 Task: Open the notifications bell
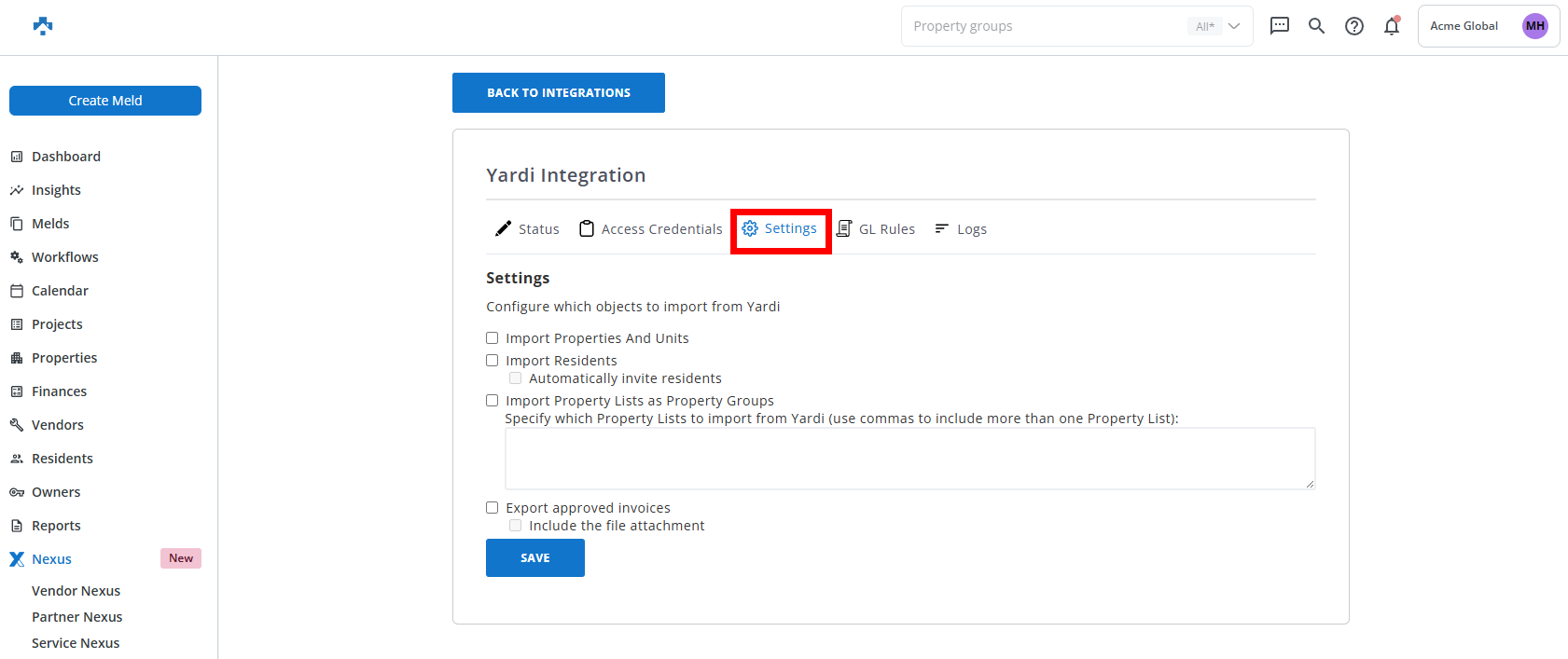pyautogui.click(x=1391, y=26)
